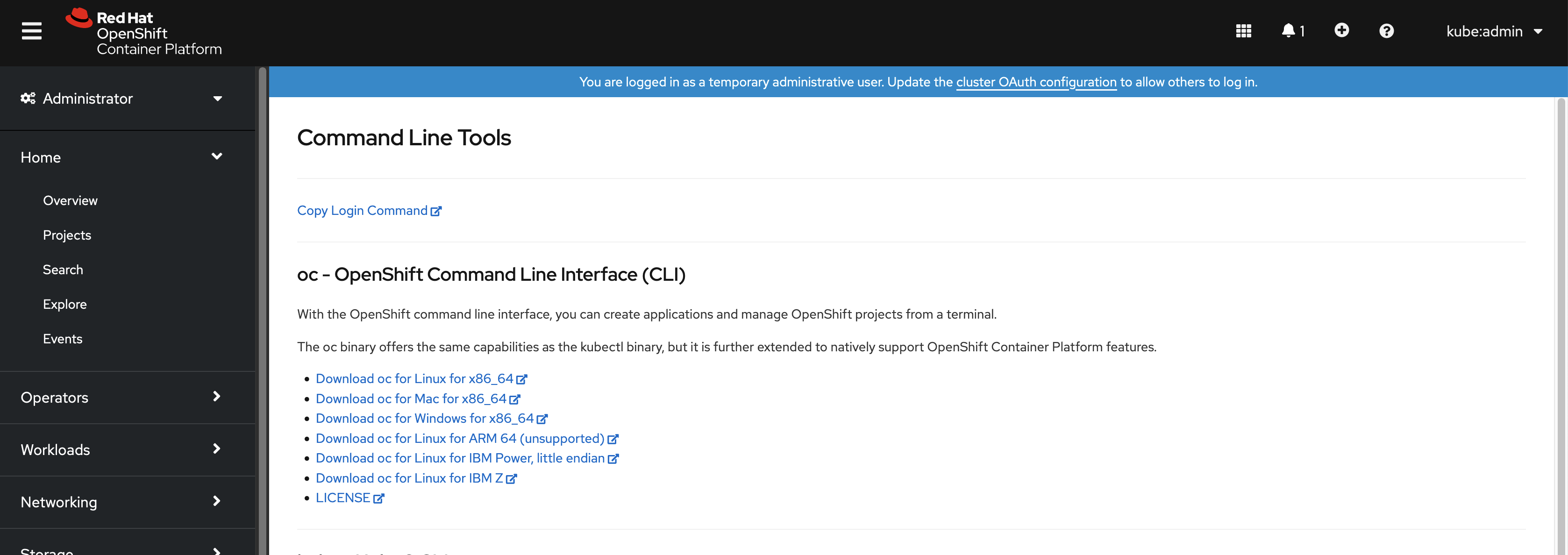Click the add/plus icon in top bar

(x=1340, y=30)
